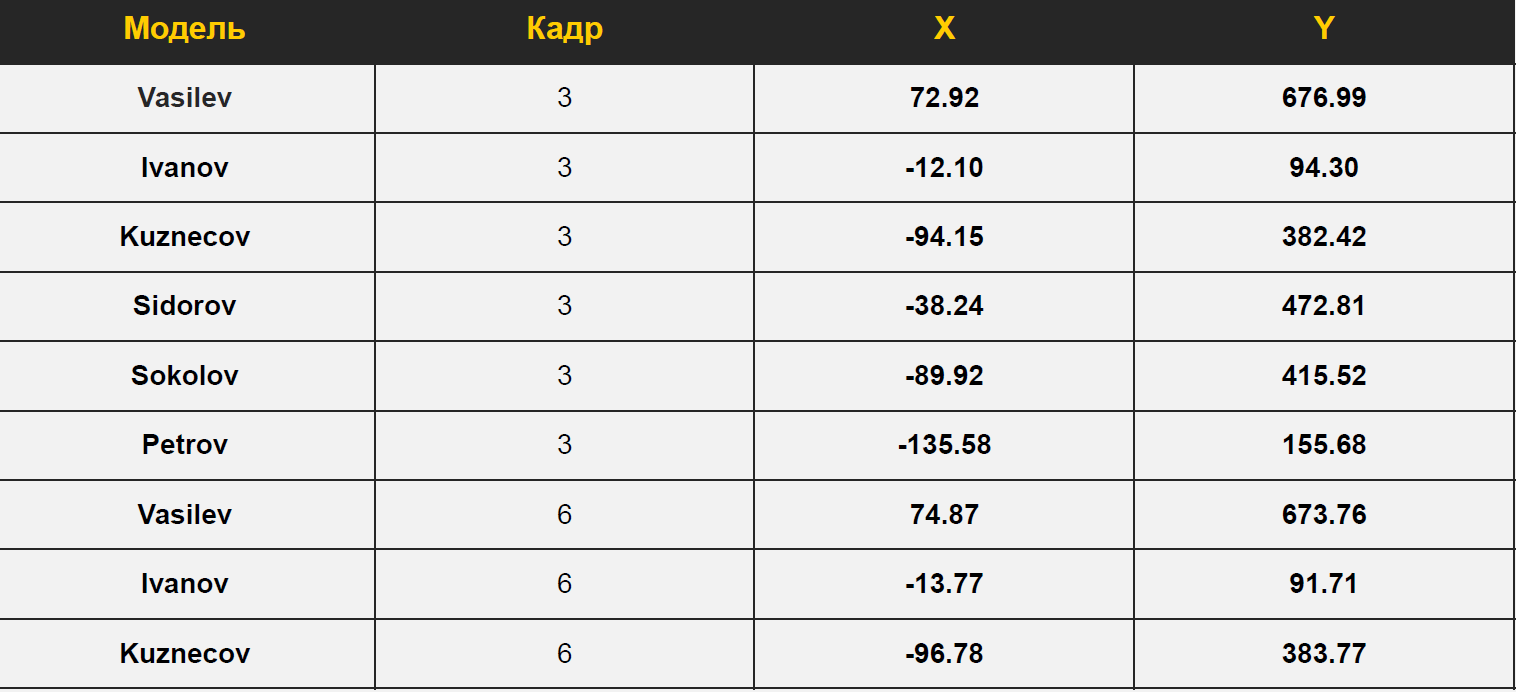1516x692 pixels.
Task: Select the first Kuznecov name cell
Action: point(185,237)
